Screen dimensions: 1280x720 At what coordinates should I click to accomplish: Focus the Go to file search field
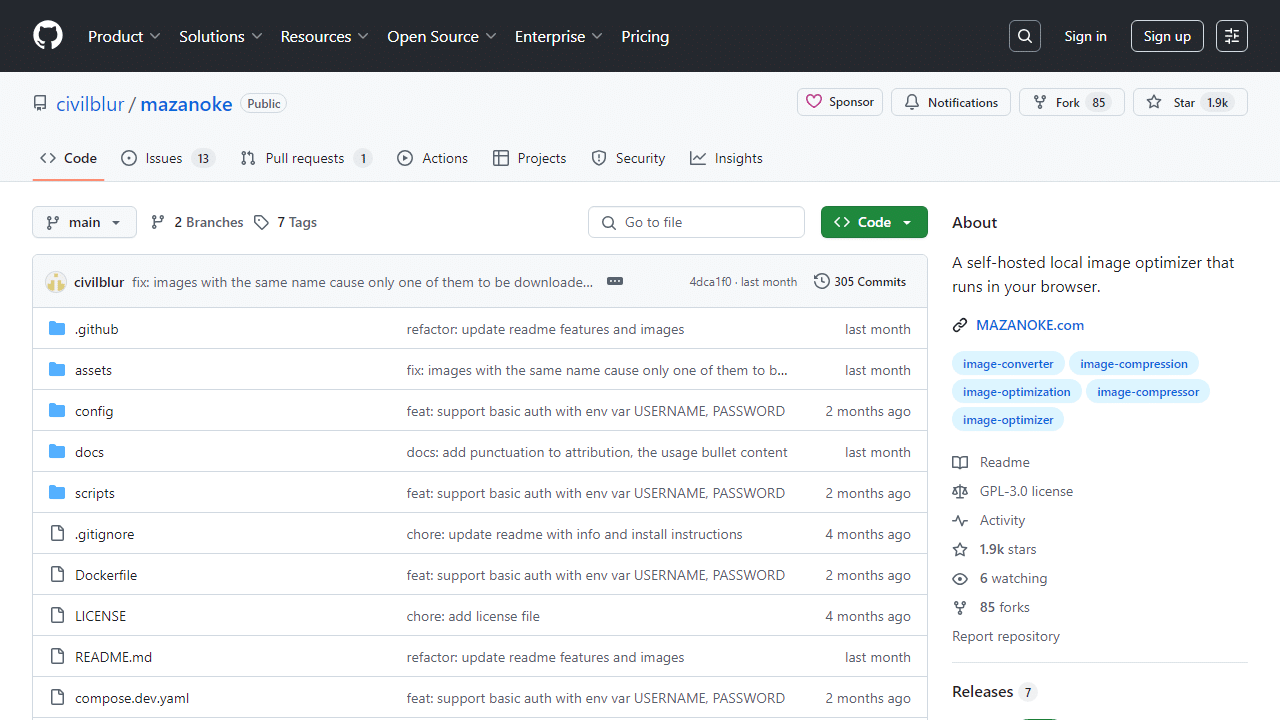pyautogui.click(x=696, y=222)
